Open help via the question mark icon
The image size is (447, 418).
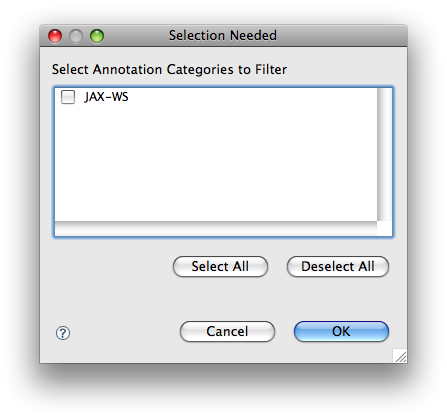[63, 333]
